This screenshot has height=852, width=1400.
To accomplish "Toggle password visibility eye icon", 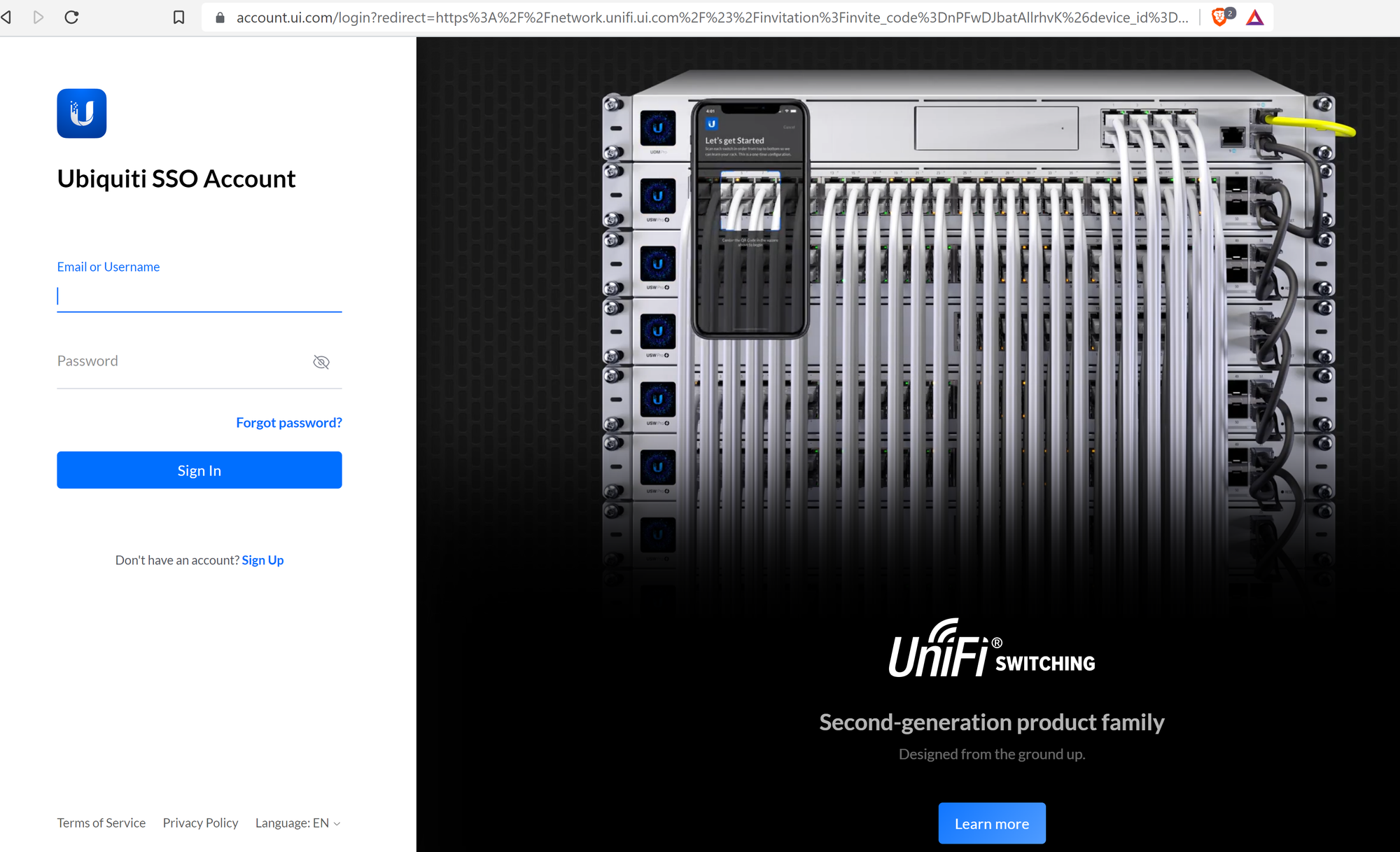I will tap(321, 362).
